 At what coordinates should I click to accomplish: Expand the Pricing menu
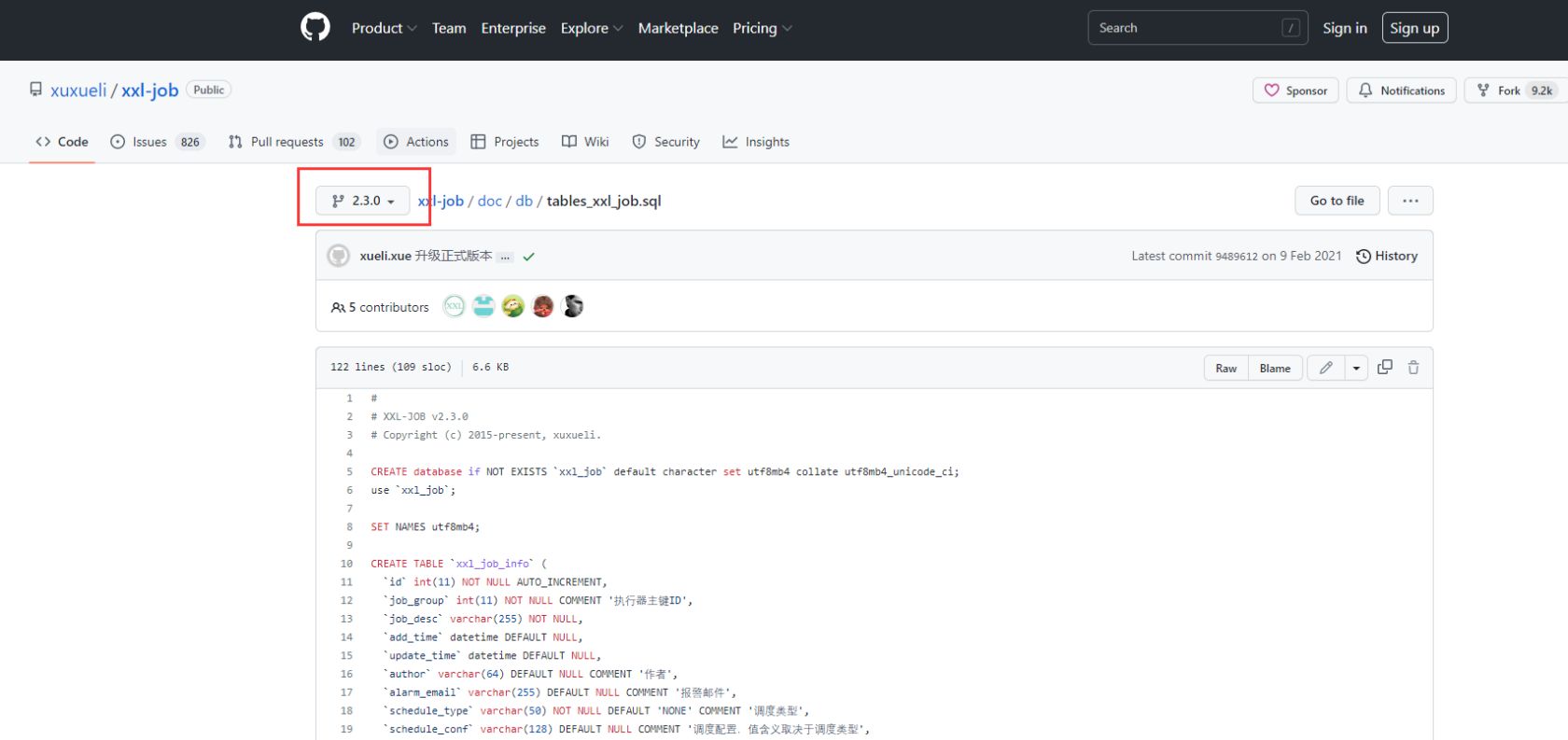click(x=762, y=28)
